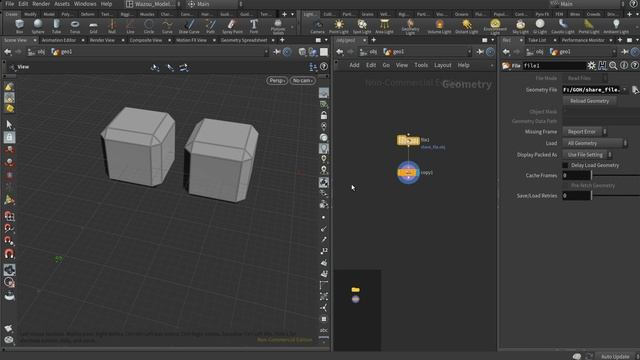Add an Ambient Light from shelf
The width and height of the screenshot is (640, 360).
click(616, 26)
